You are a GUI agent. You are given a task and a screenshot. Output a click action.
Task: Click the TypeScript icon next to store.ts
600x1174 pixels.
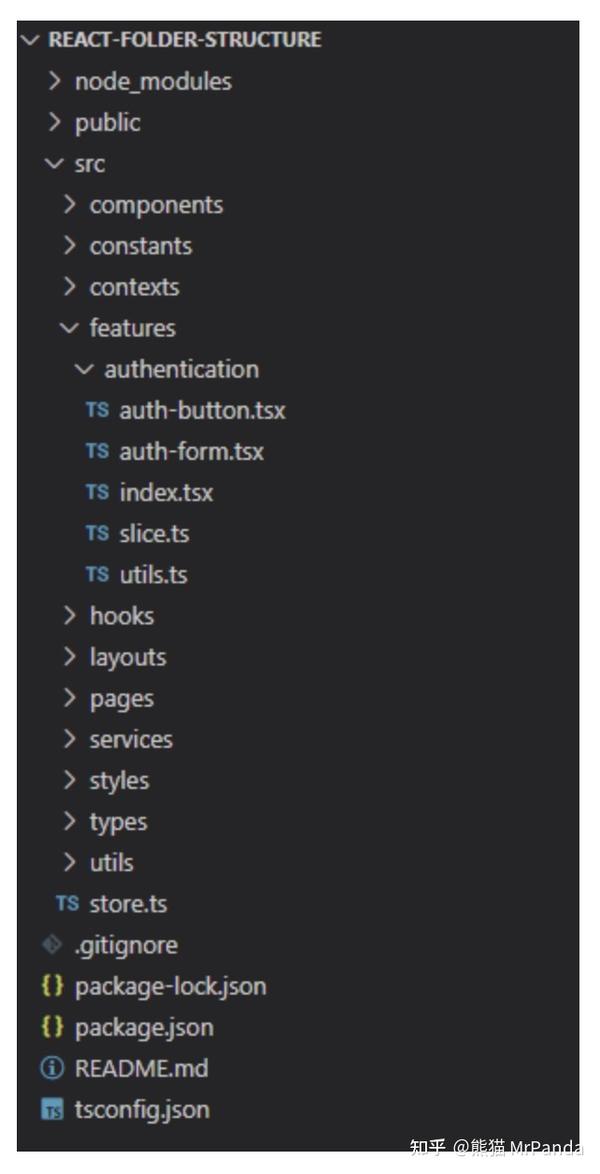[67, 903]
